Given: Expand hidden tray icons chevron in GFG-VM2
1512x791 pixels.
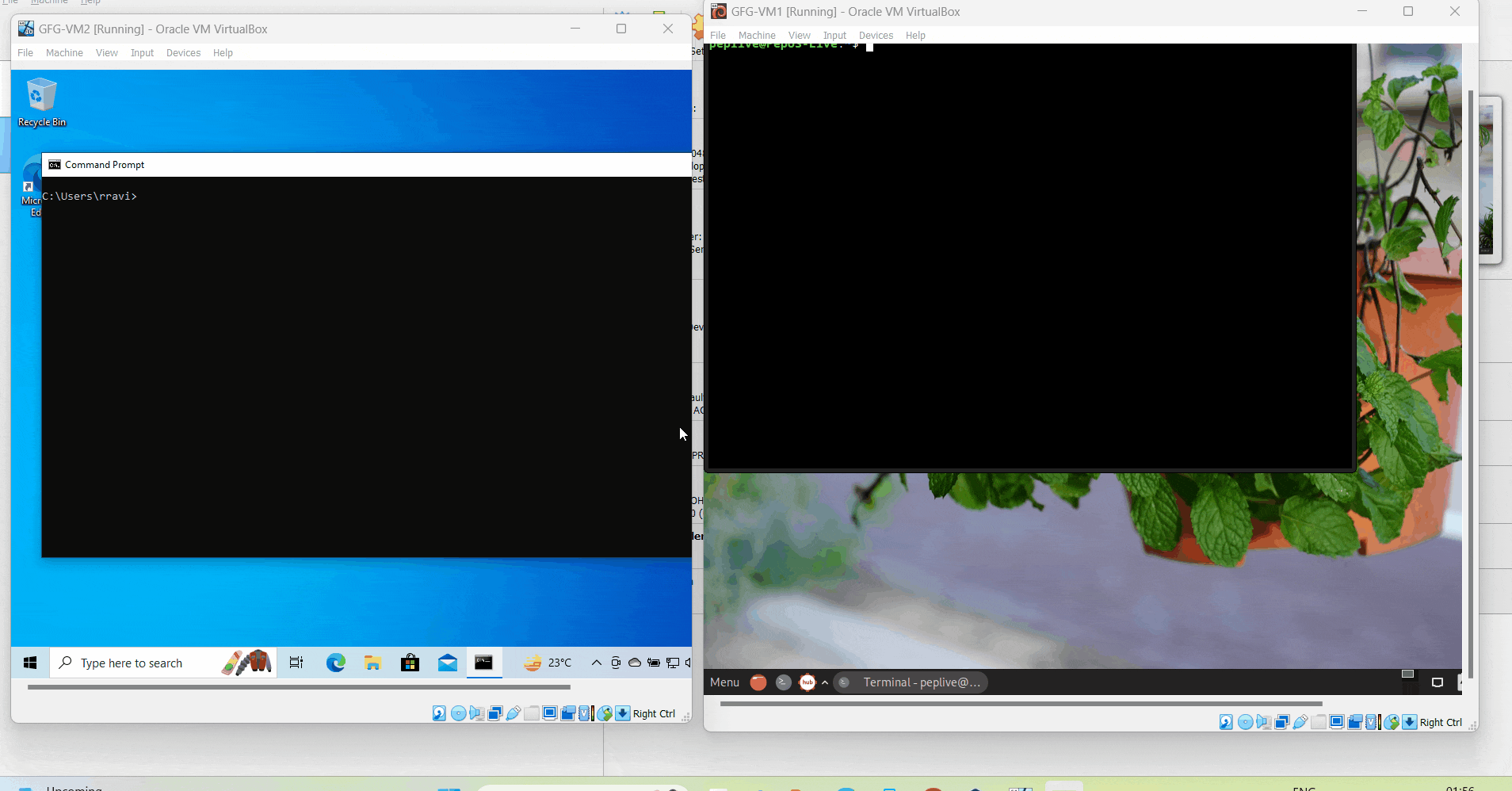Looking at the screenshot, I should (x=597, y=663).
